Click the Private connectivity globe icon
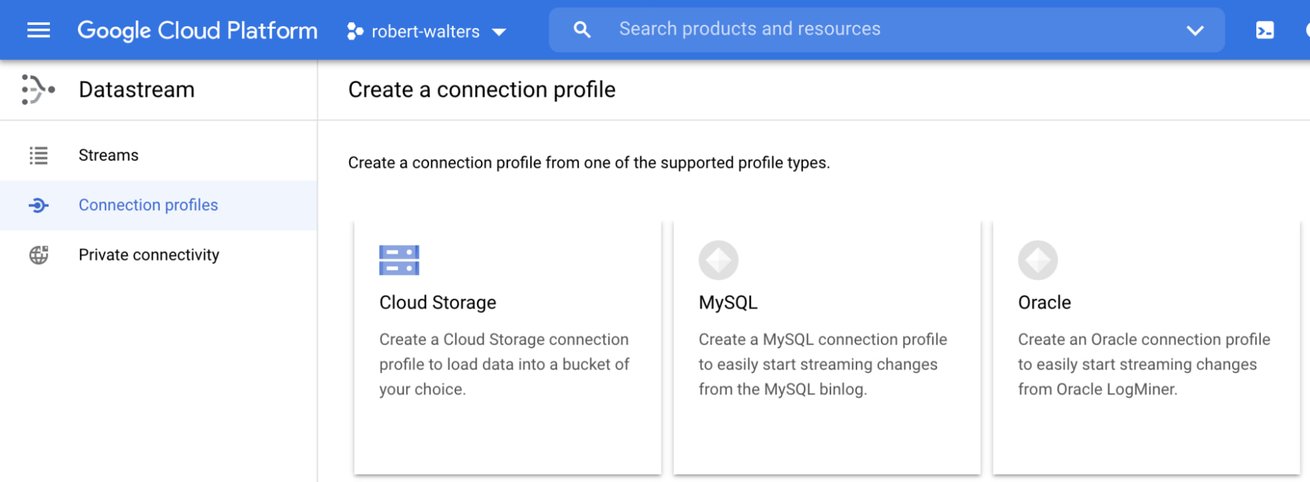This screenshot has width=1310, height=482. (38, 255)
